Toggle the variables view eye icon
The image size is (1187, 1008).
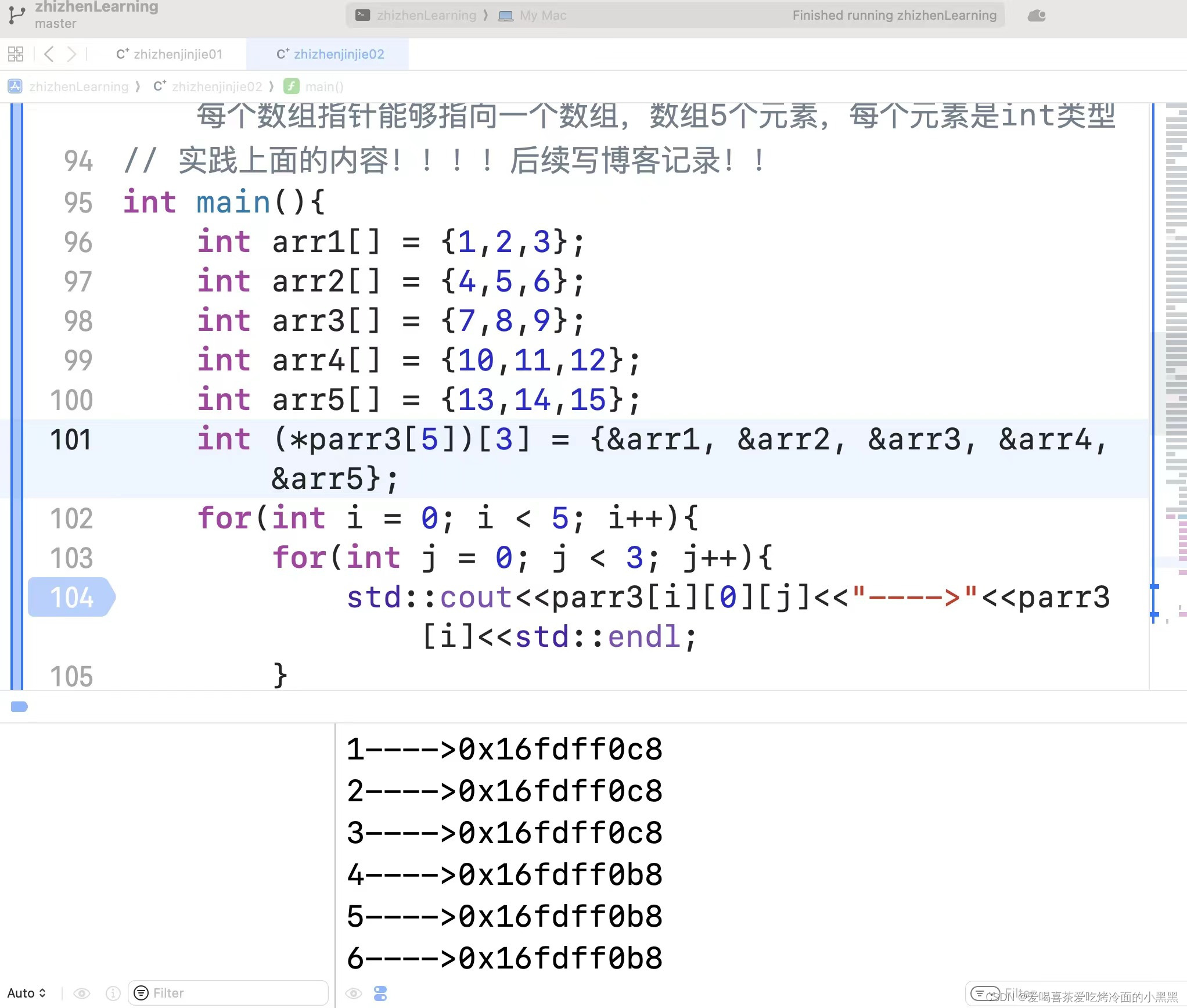click(82, 993)
